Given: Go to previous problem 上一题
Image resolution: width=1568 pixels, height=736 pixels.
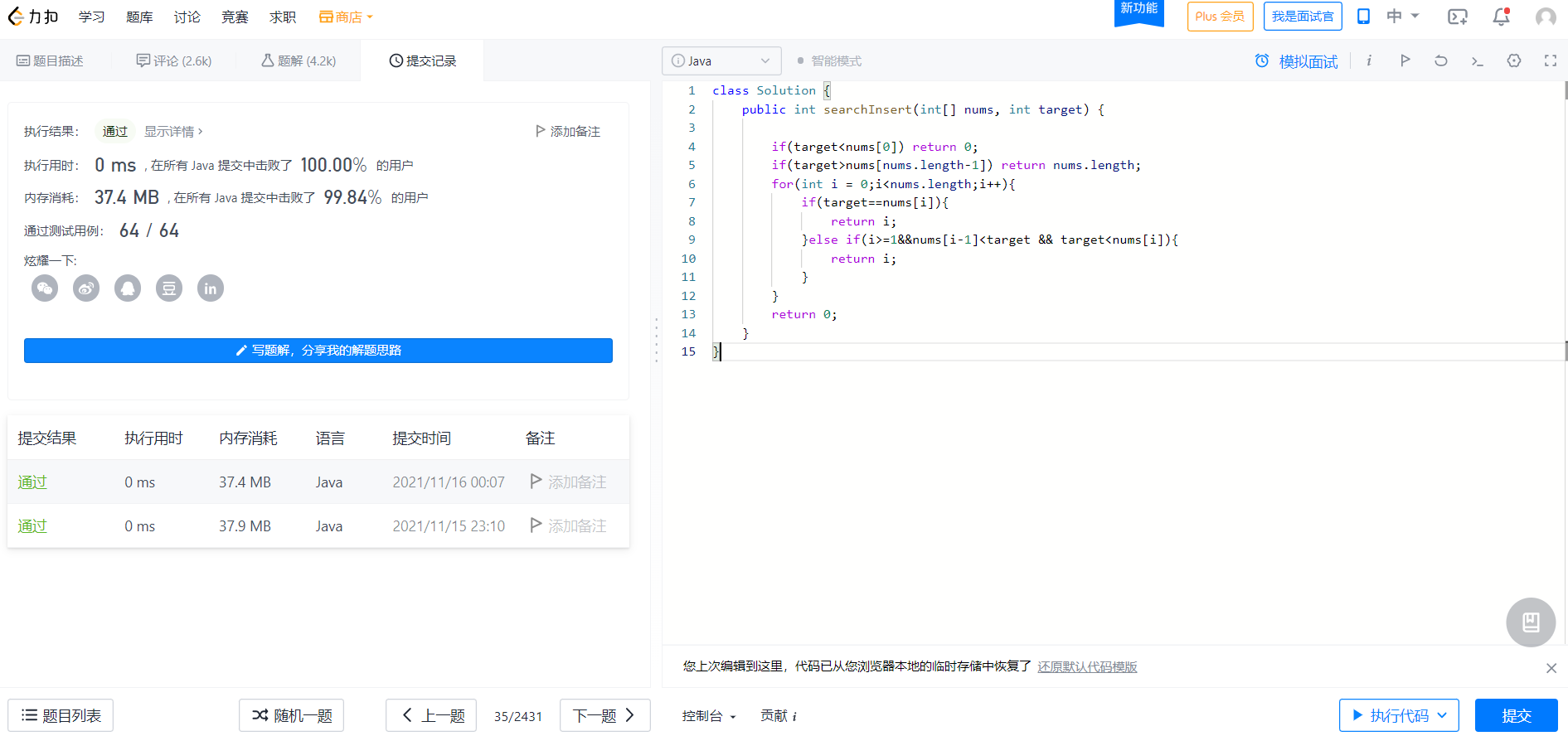Looking at the screenshot, I should (x=431, y=715).
